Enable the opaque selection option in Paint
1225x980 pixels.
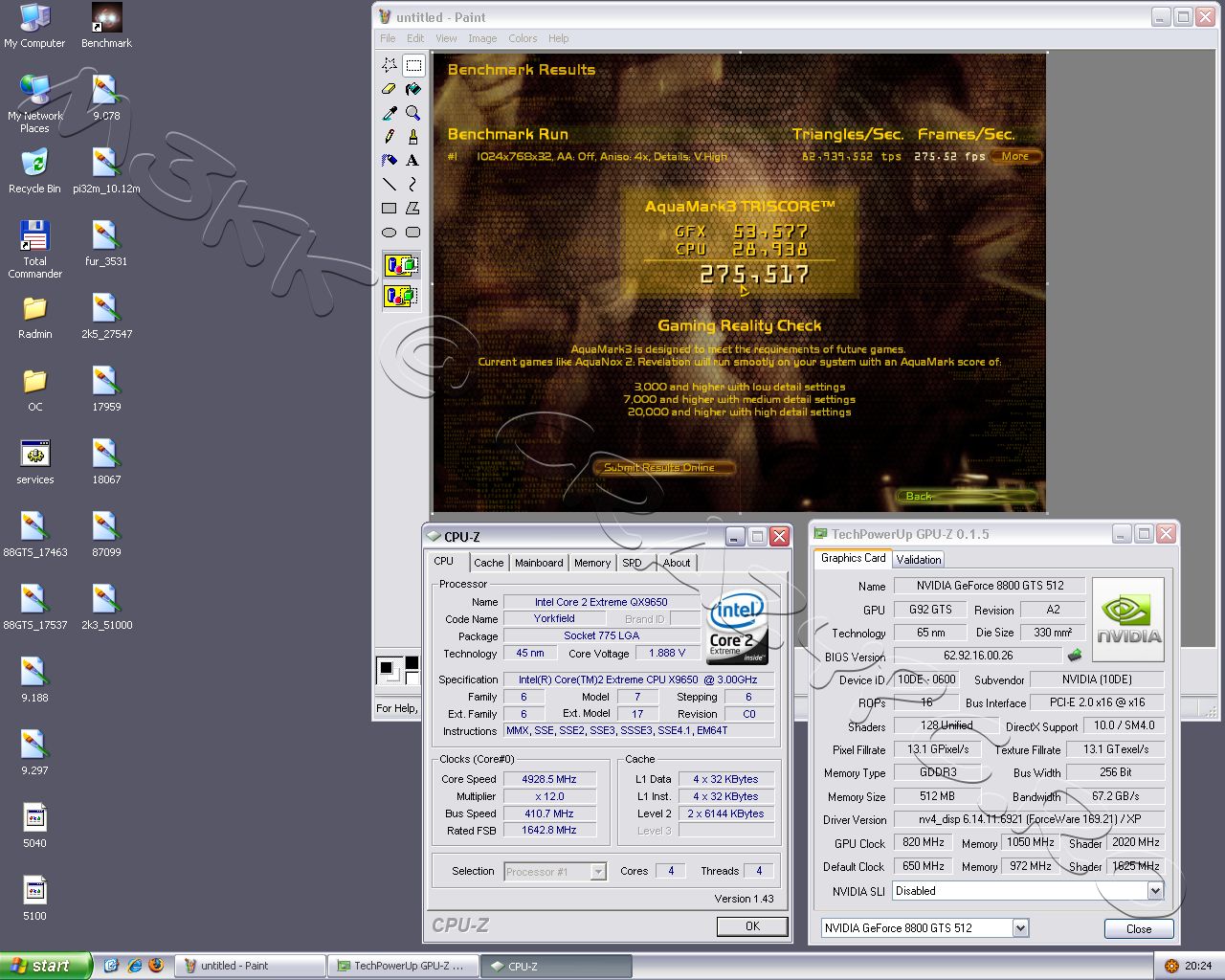click(x=402, y=265)
